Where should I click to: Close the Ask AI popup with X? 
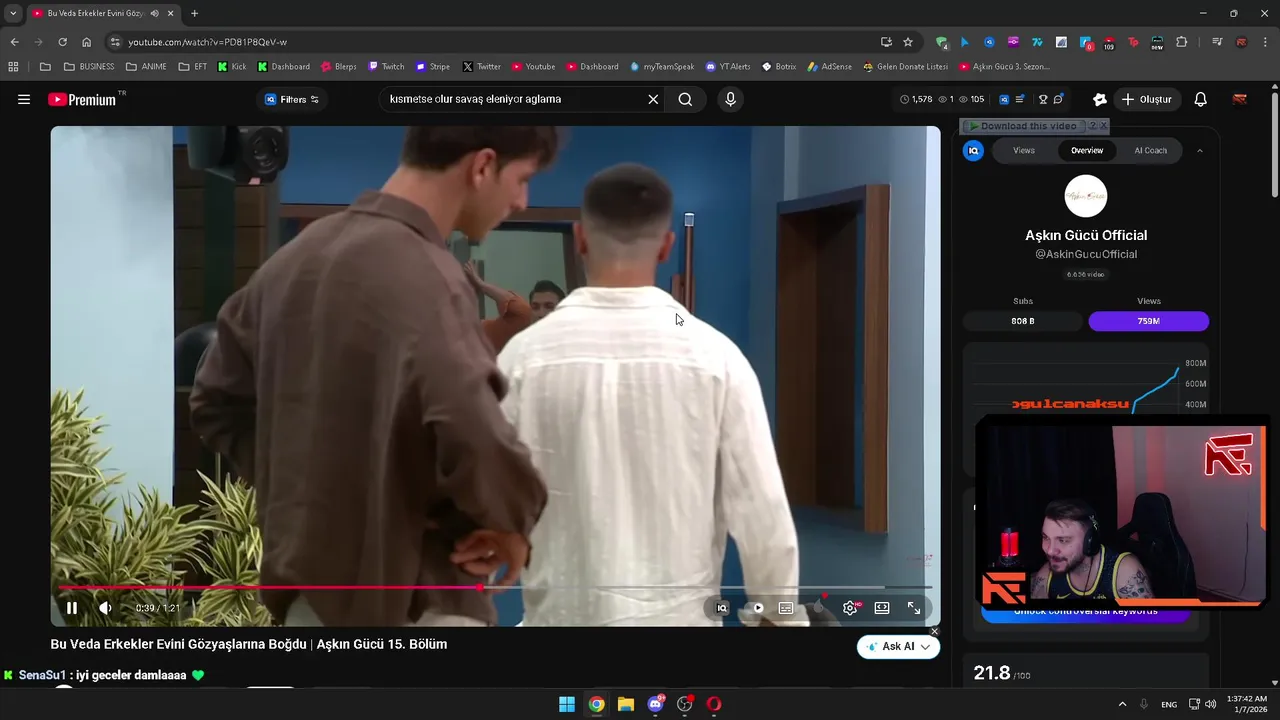point(935,631)
